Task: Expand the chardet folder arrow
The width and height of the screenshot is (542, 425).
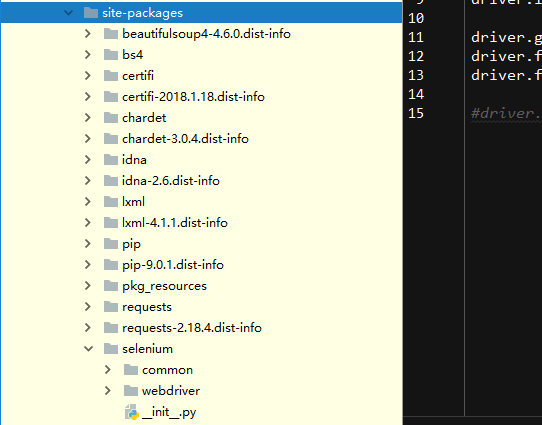Action: coord(88,118)
